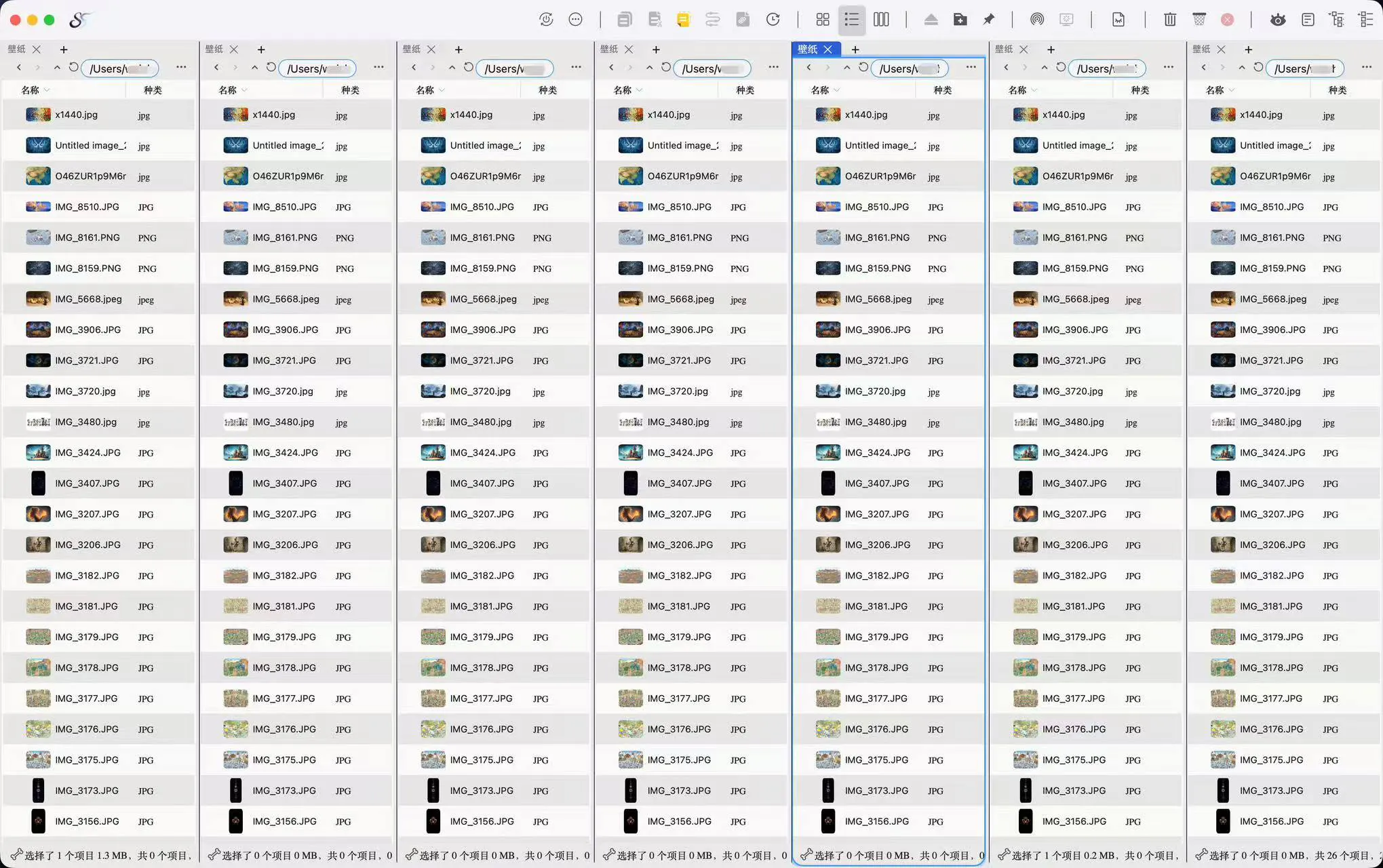The height and width of the screenshot is (868, 1383).
Task: Toggle hidden files with the eye icon
Action: [1278, 20]
